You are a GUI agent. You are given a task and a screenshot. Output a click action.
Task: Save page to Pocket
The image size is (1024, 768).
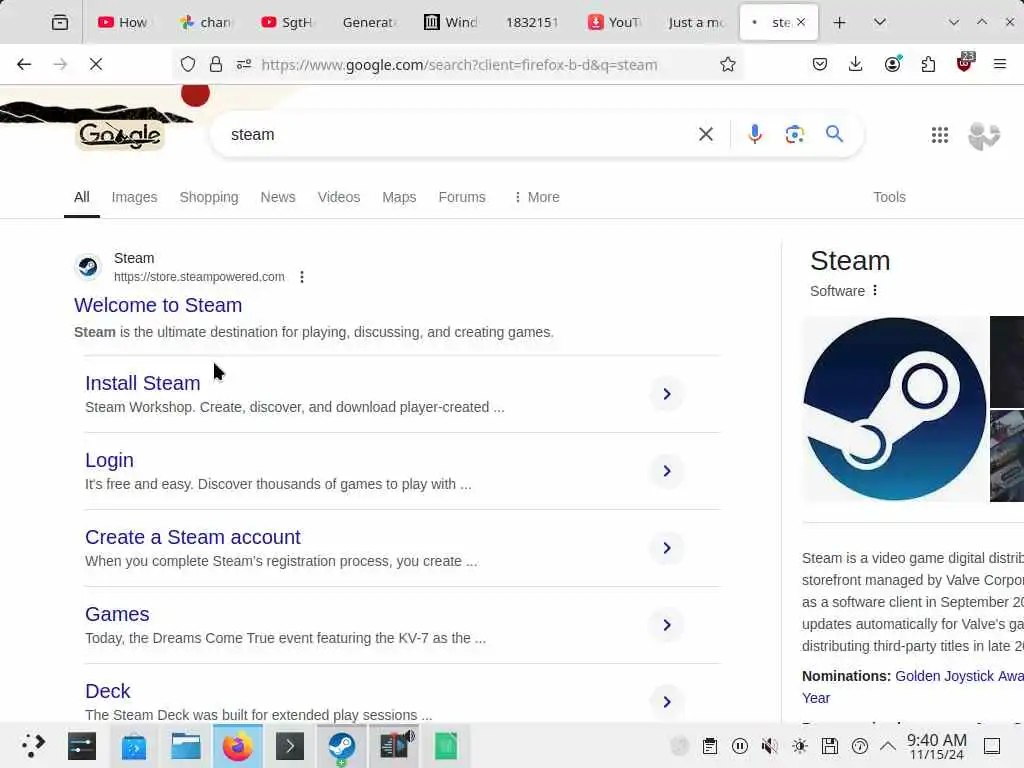pyautogui.click(x=820, y=64)
